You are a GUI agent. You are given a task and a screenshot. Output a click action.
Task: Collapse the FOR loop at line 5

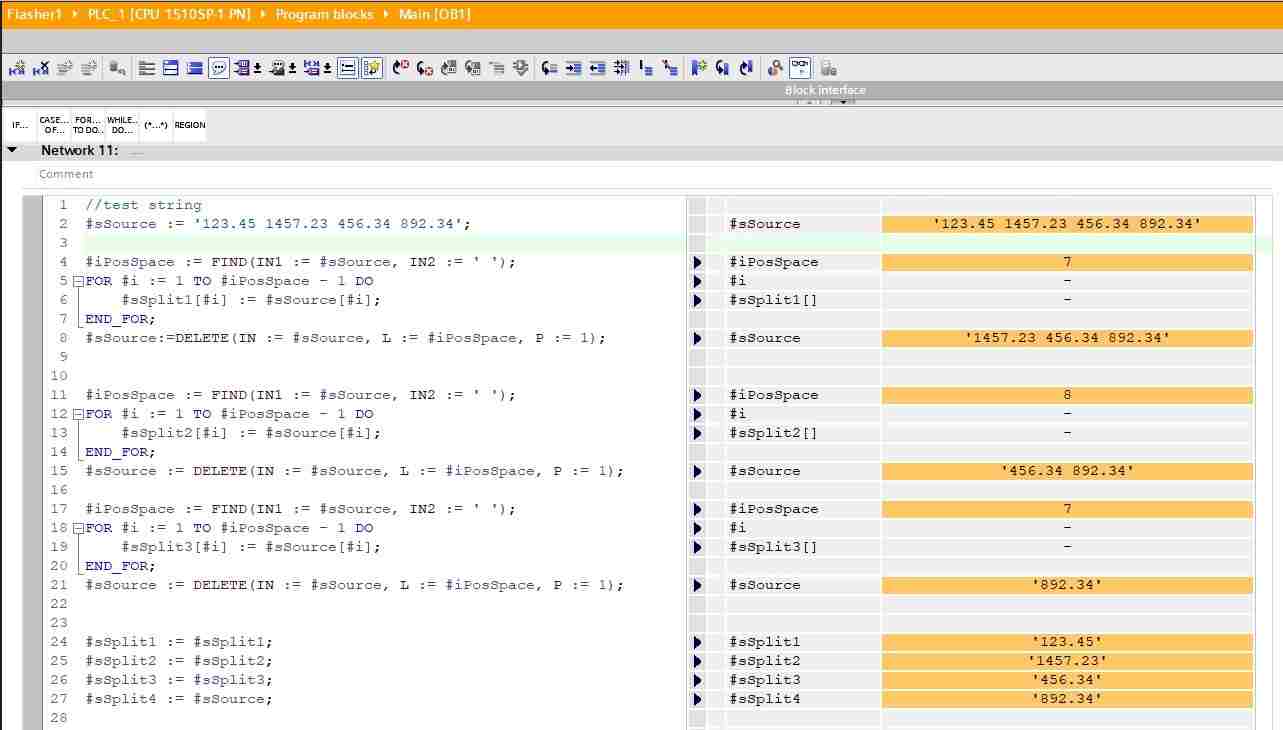pos(78,281)
